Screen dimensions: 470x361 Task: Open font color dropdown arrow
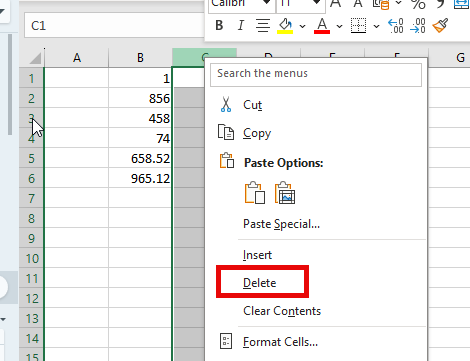click(x=339, y=26)
